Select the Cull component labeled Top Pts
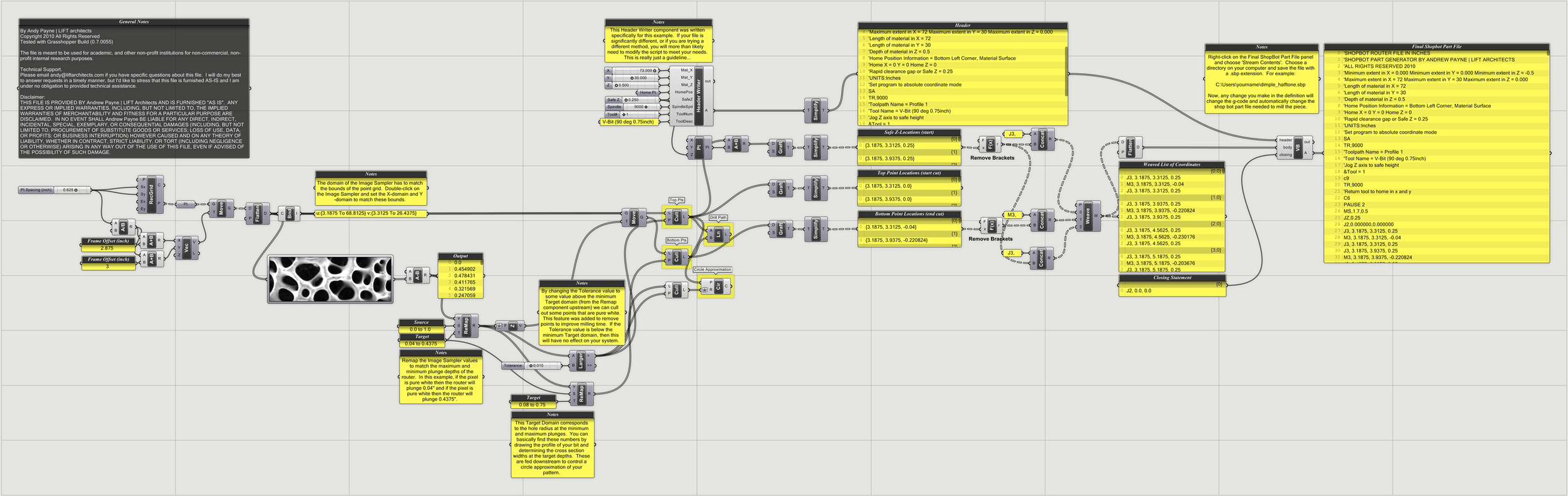1568x496 pixels. [677, 217]
